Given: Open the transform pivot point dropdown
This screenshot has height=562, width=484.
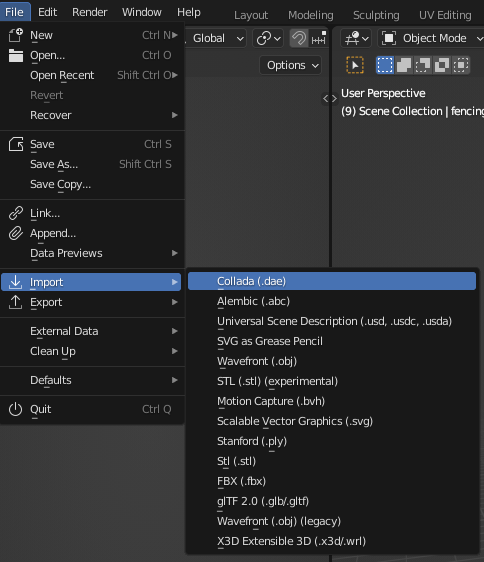Looking at the screenshot, I should (268, 38).
